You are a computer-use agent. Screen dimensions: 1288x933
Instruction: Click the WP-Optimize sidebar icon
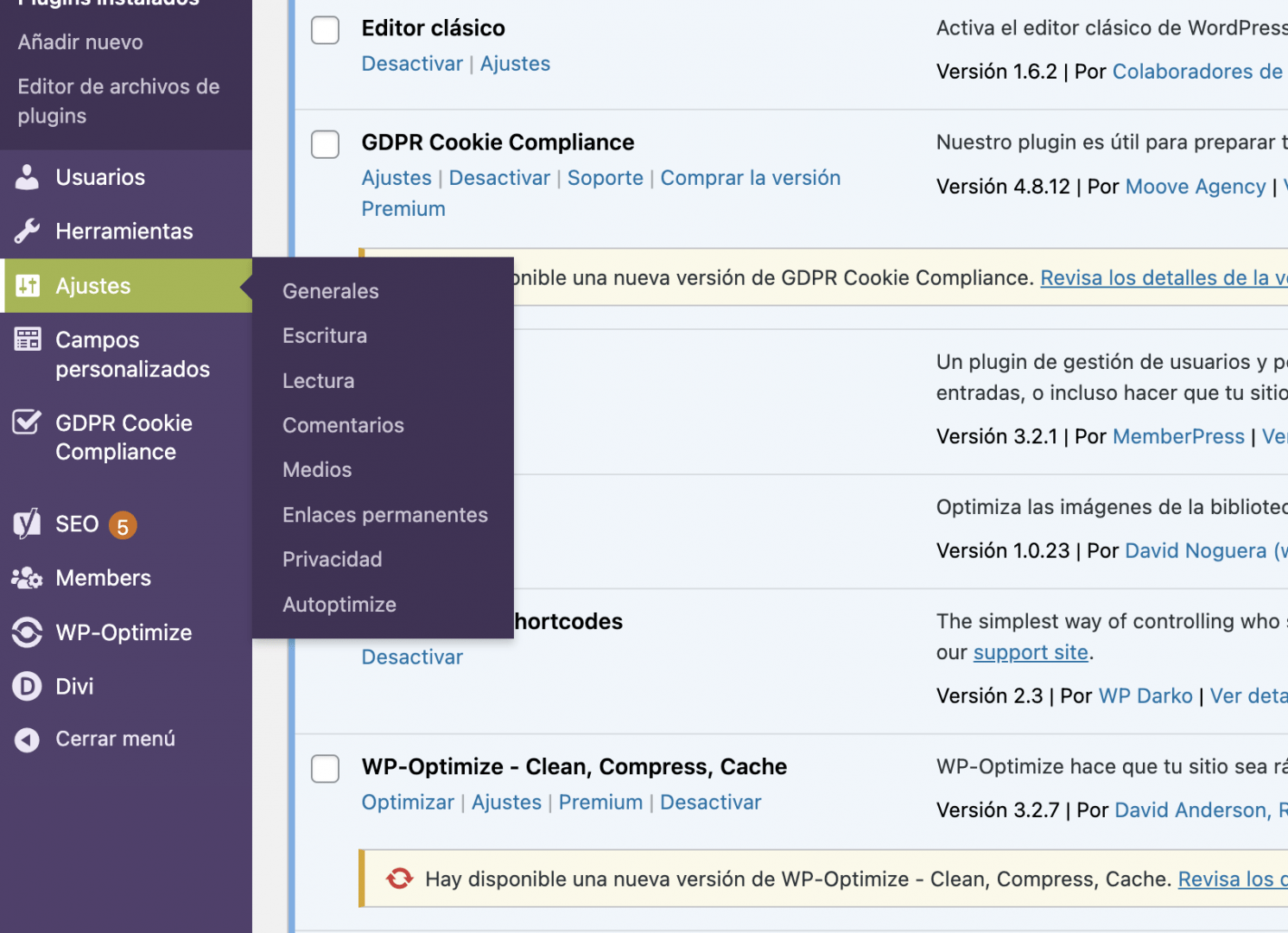(x=28, y=632)
